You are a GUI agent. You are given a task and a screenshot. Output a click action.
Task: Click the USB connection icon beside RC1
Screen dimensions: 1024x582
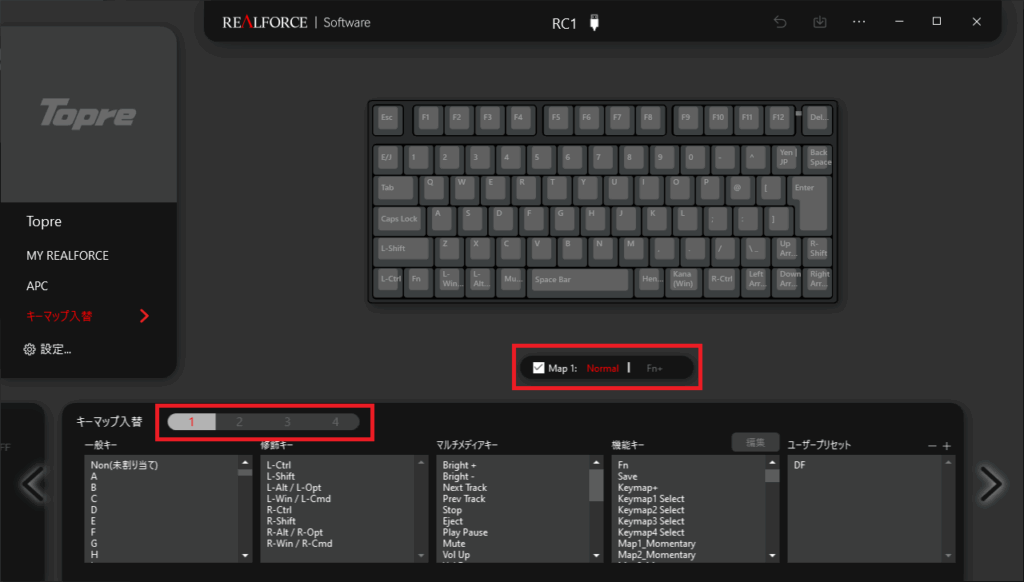click(594, 23)
